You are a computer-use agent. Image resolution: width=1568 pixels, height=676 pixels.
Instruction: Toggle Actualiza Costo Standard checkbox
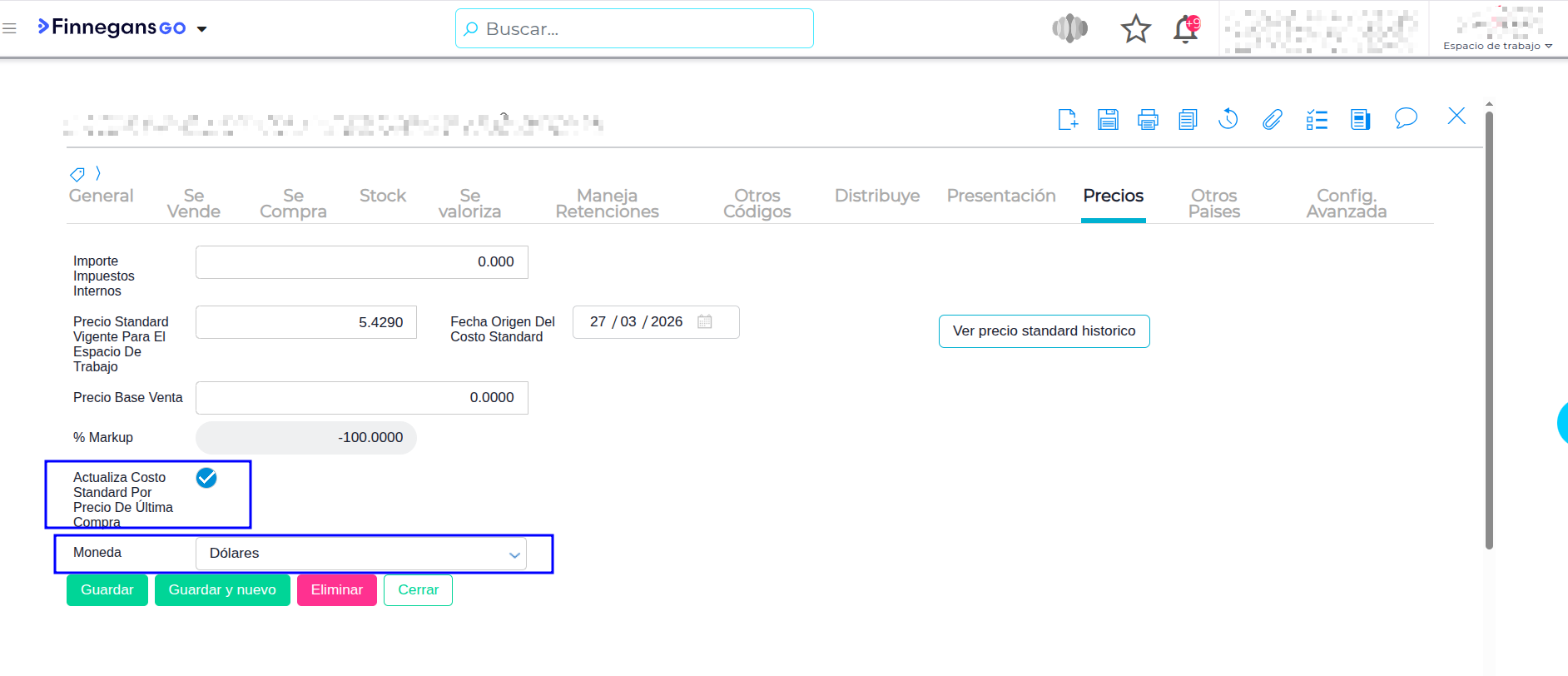coord(206,478)
